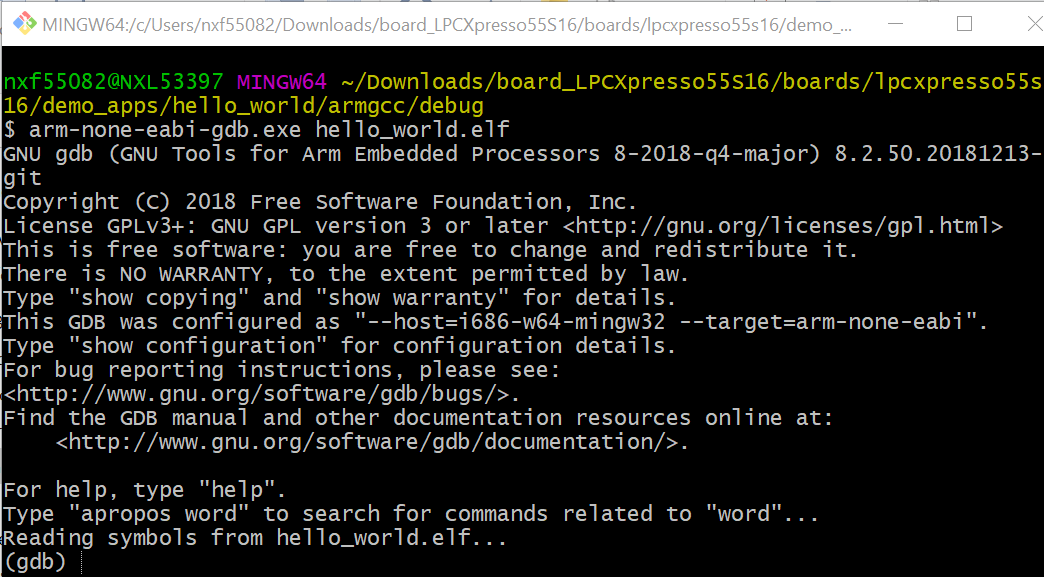Click the yellow armgcc/debug directory path
The height and width of the screenshot is (577, 1044).
pos(245,106)
